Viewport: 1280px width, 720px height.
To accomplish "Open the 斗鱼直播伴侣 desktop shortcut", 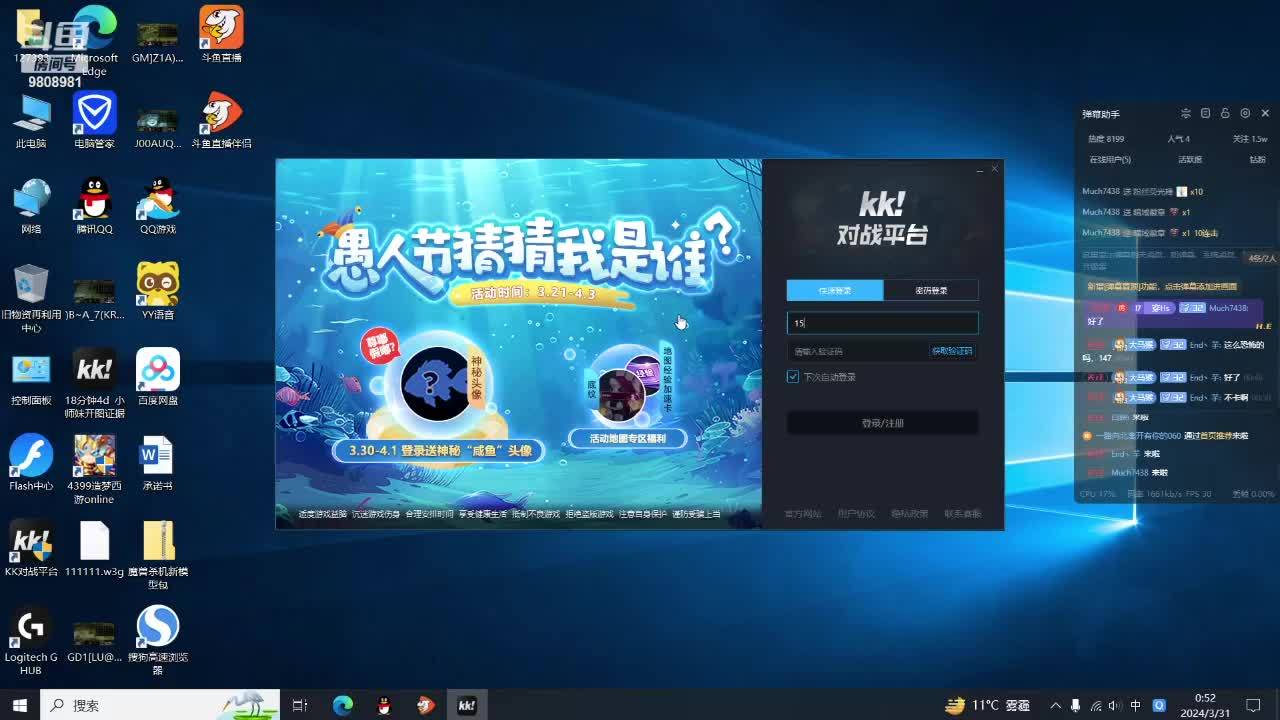I will pos(221,121).
